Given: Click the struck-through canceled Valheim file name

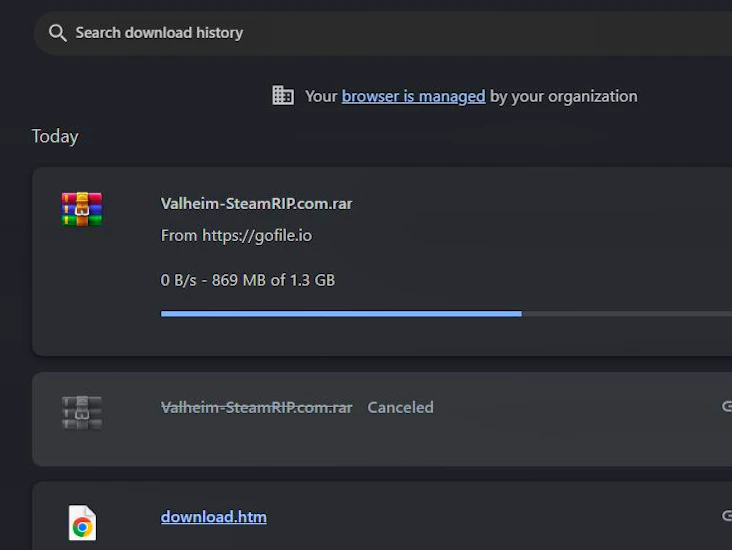Looking at the screenshot, I should pyautogui.click(x=256, y=407).
